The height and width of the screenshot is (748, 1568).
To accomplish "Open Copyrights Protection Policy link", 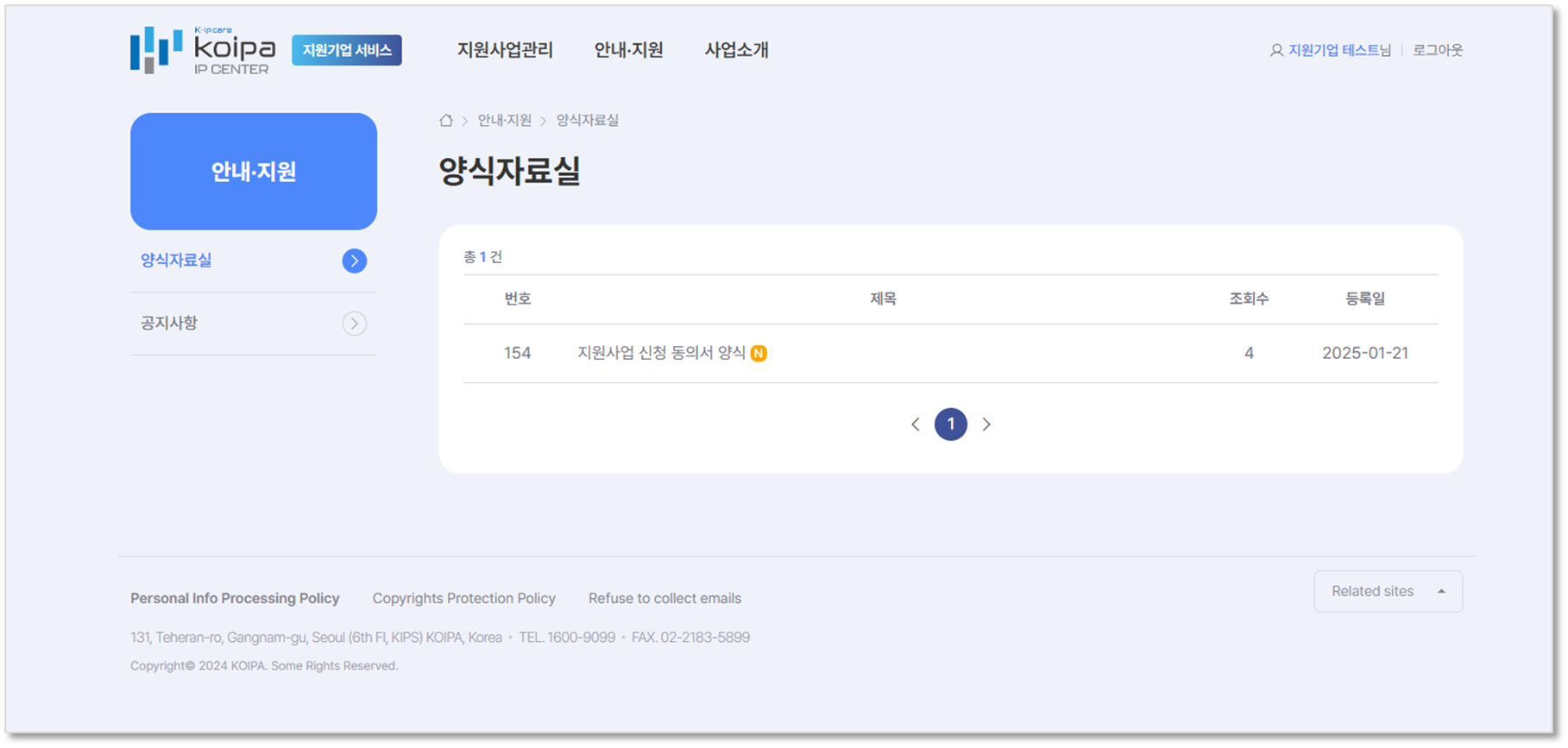I will pos(463,598).
